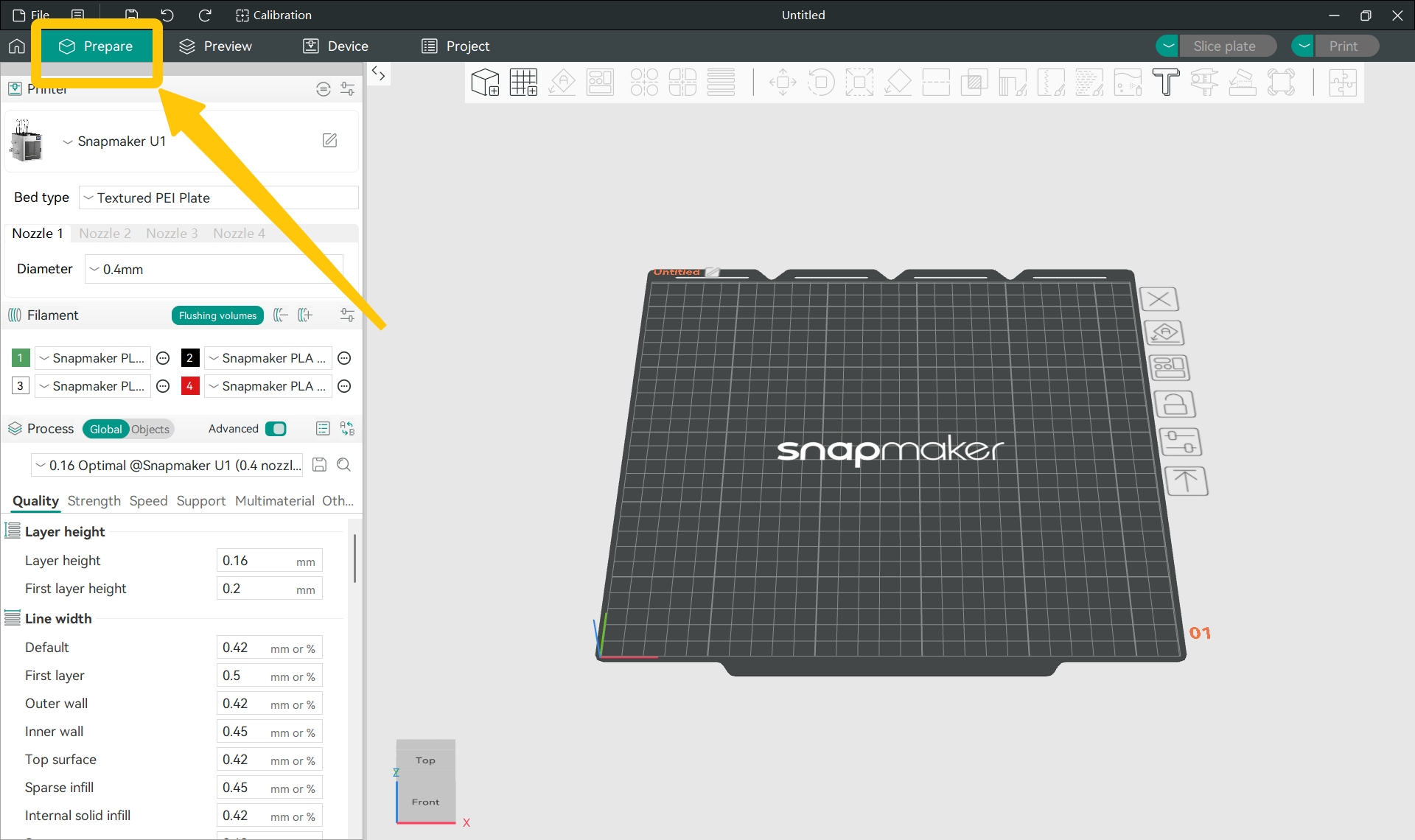Click the Undo arrow icon
The image size is (1415, 840).
[167, 15]
